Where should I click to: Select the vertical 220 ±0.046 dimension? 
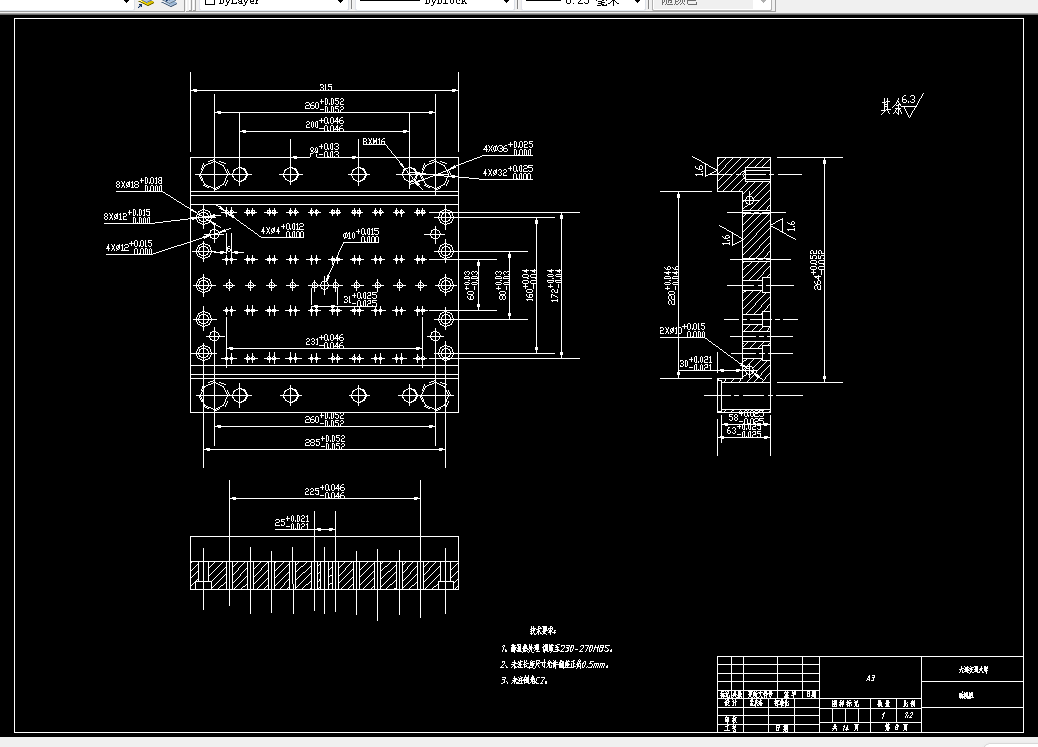pos(671,285)
